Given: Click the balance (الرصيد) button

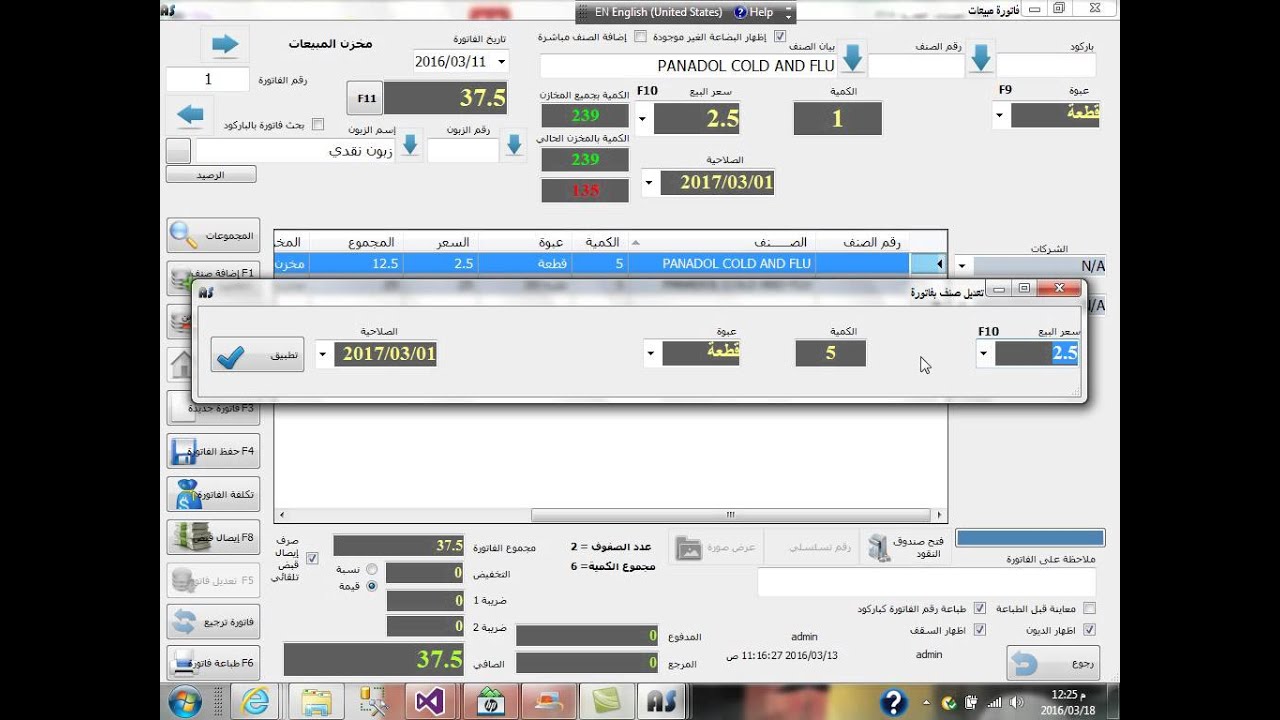Looking at the screenshot, I should click(211, 175).
